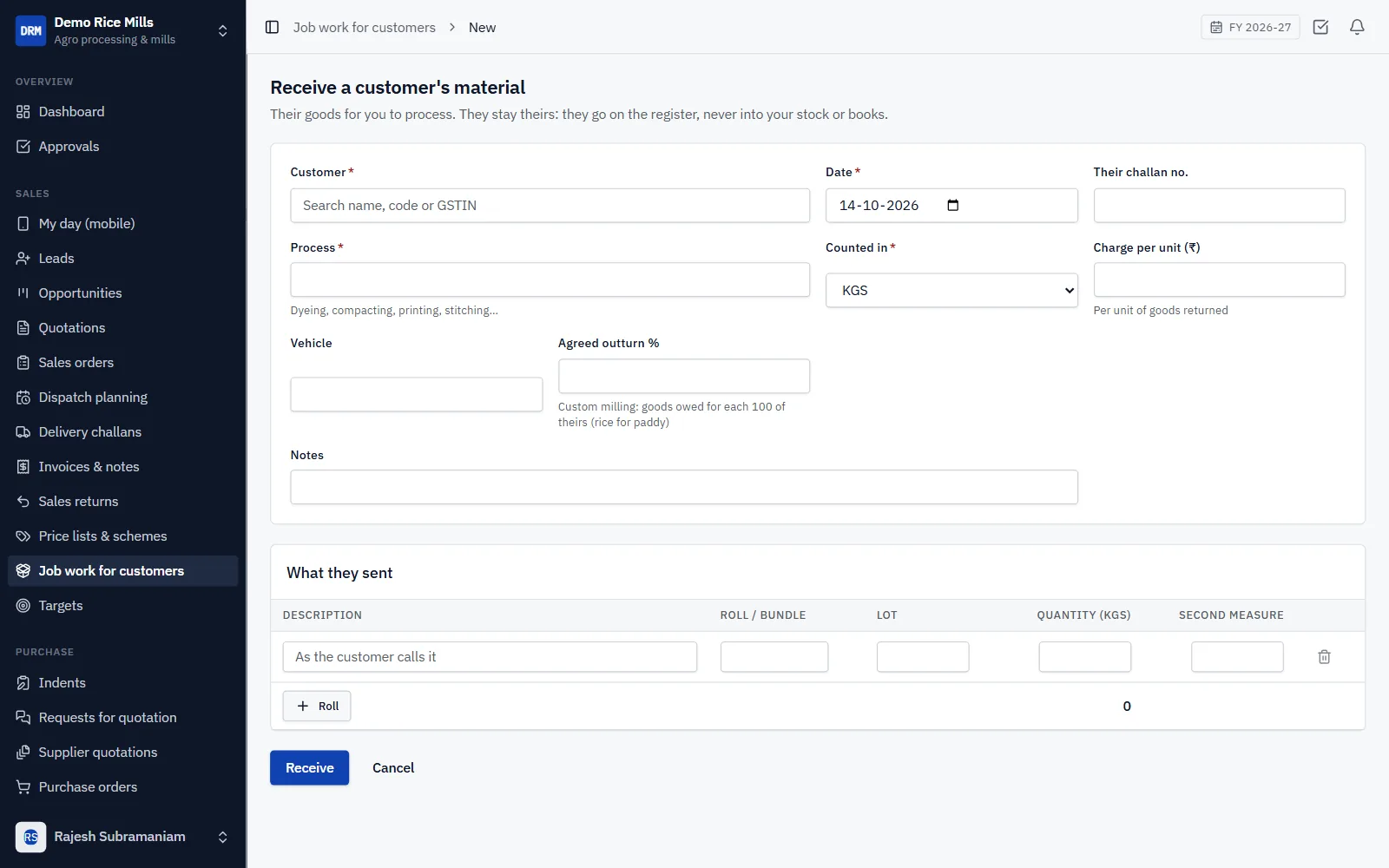Click the Approvals check icon
1389x868 pixels.
coord(23,147)
